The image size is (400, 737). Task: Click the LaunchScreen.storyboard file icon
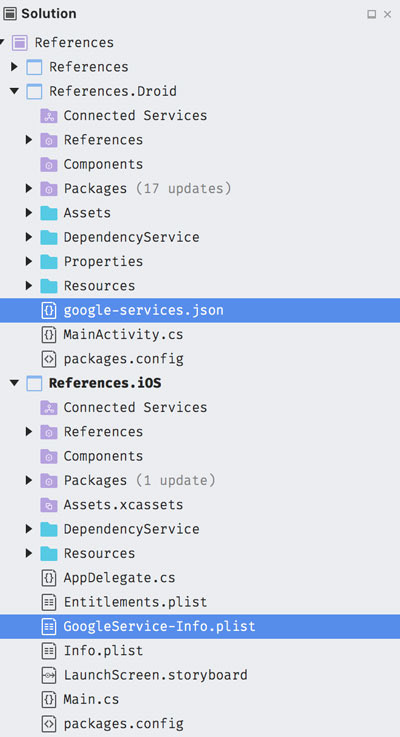point(48,675)
